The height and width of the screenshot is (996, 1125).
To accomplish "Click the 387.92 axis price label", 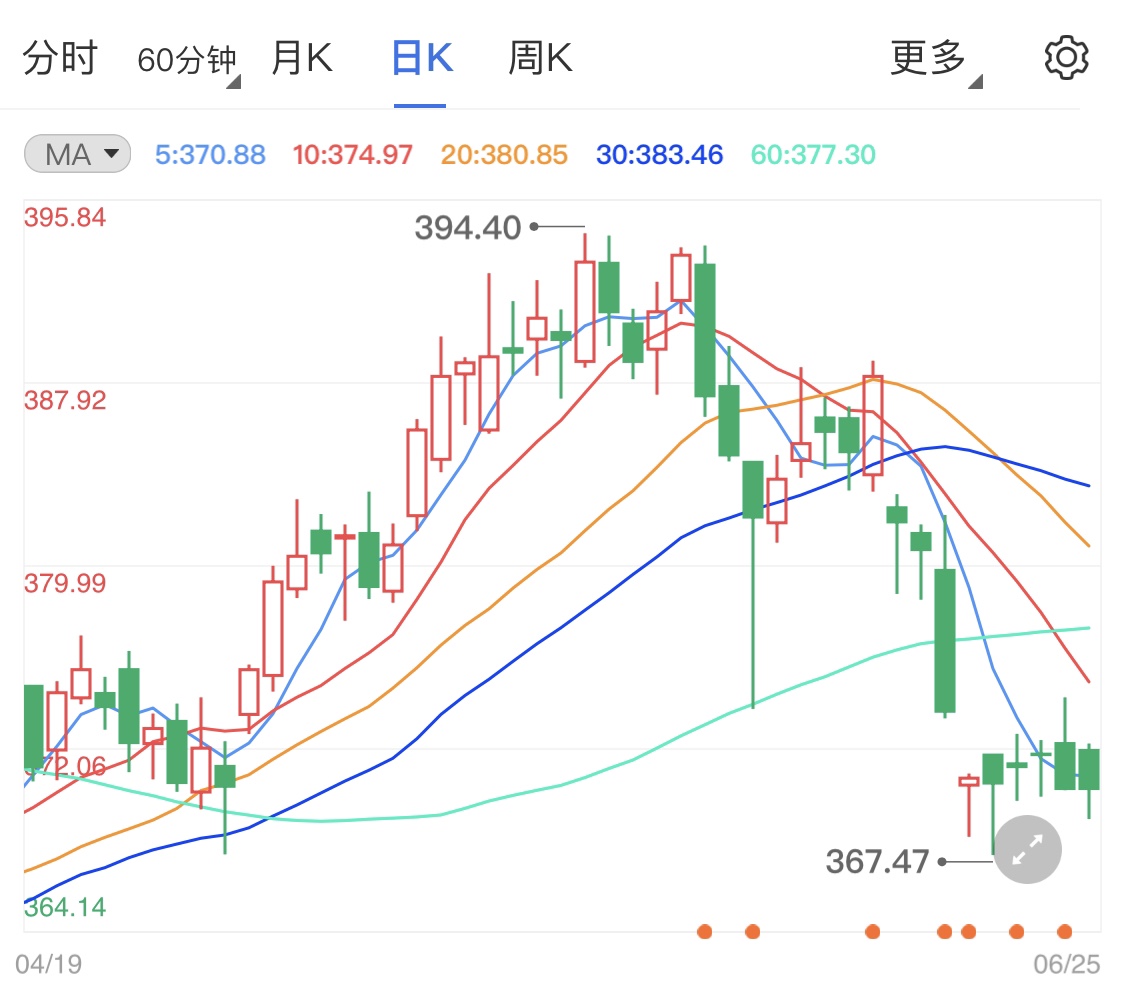I will tap(65, 400).
